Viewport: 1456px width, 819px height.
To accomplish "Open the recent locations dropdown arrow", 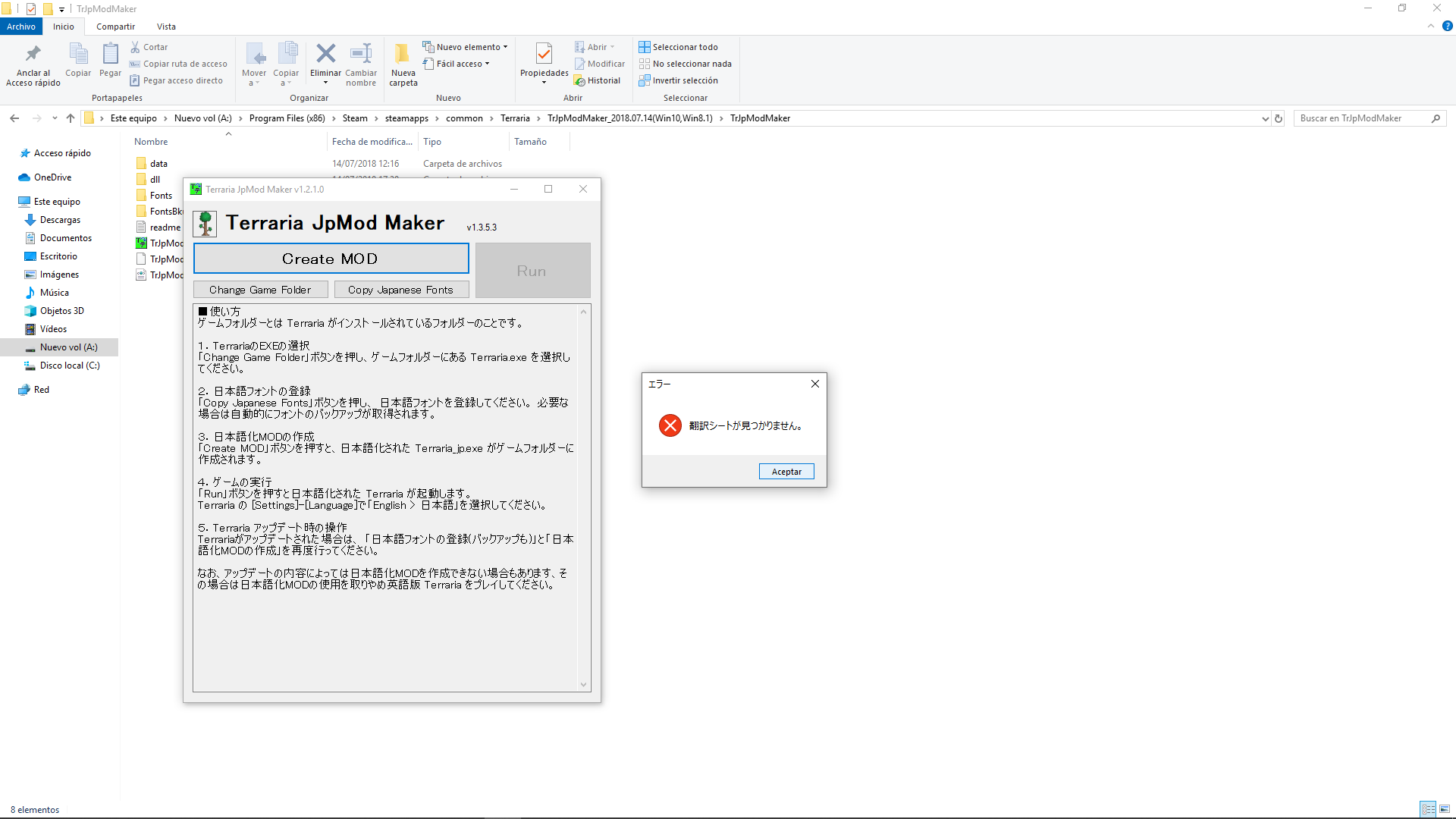I will pos(55,118).
